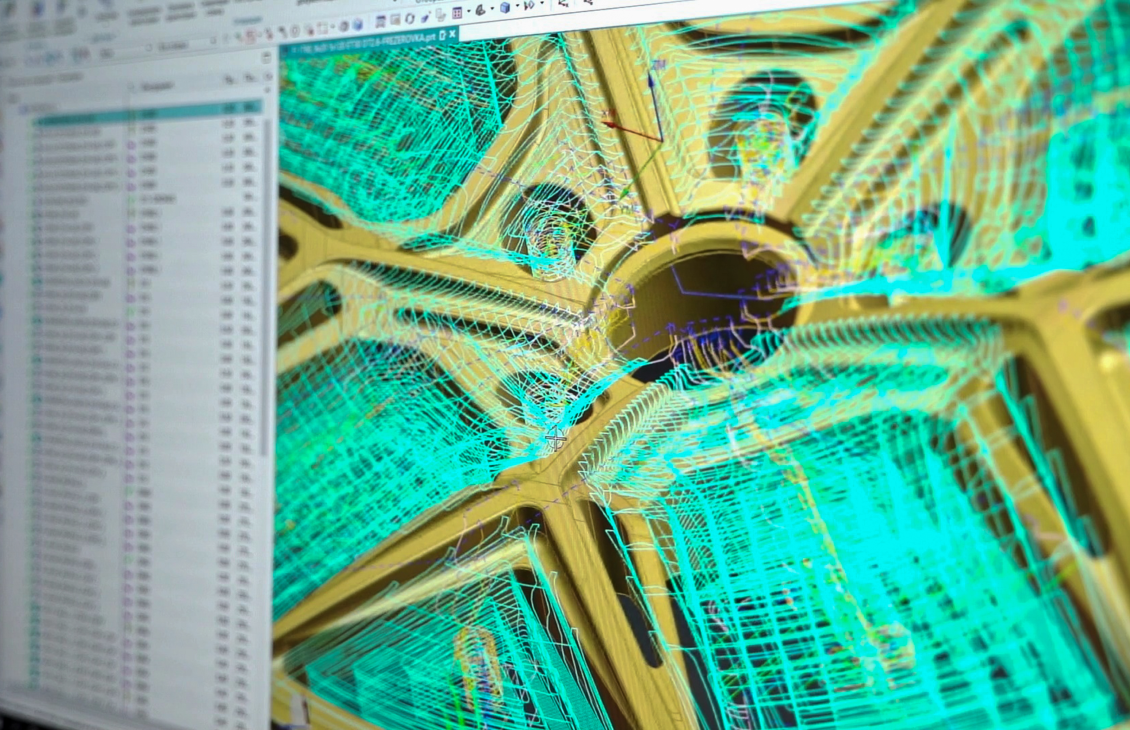
Task: Click the purple grid icon in top toolbar
Action: click(457, 13)
